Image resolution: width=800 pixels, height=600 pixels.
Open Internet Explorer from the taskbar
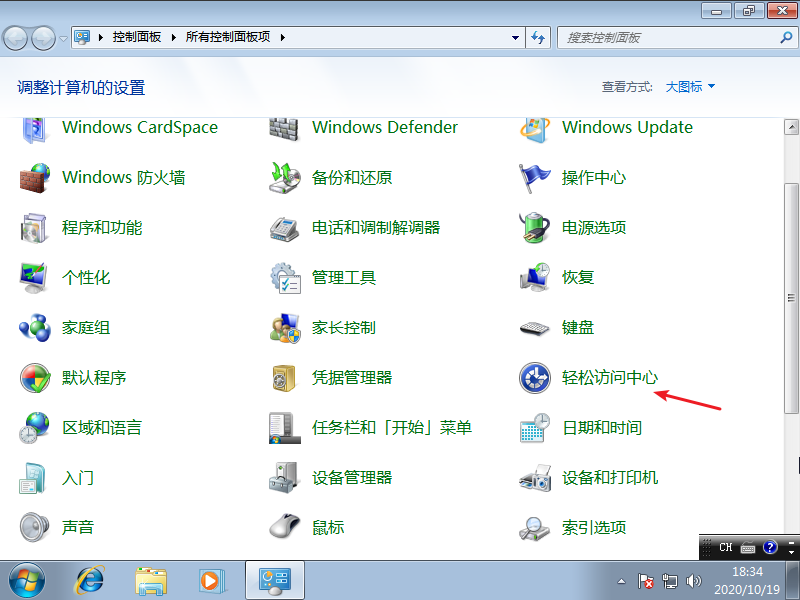click(91, 579)
